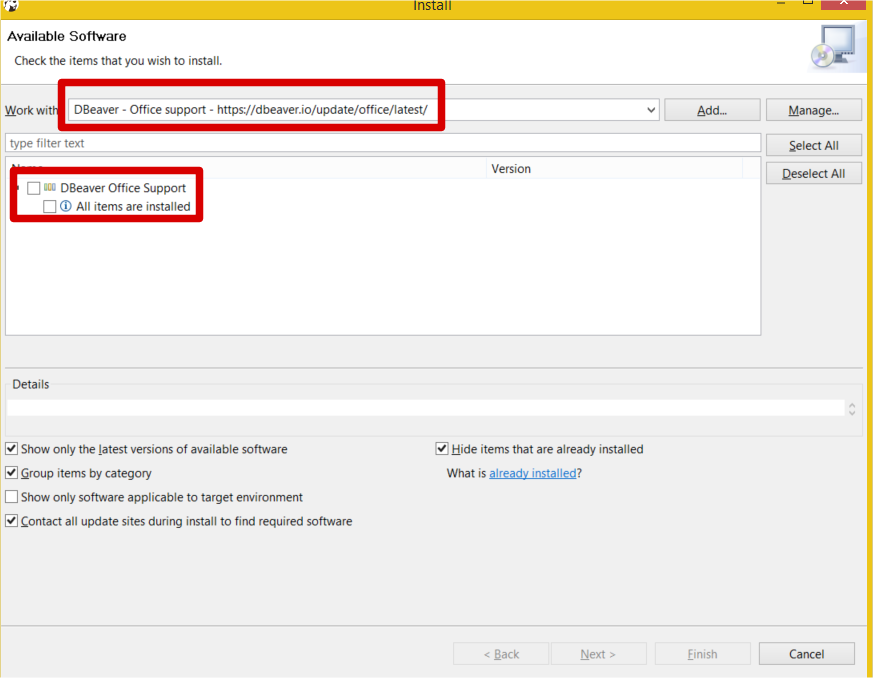Check the All items are installed checkbox

click(50, 207)
